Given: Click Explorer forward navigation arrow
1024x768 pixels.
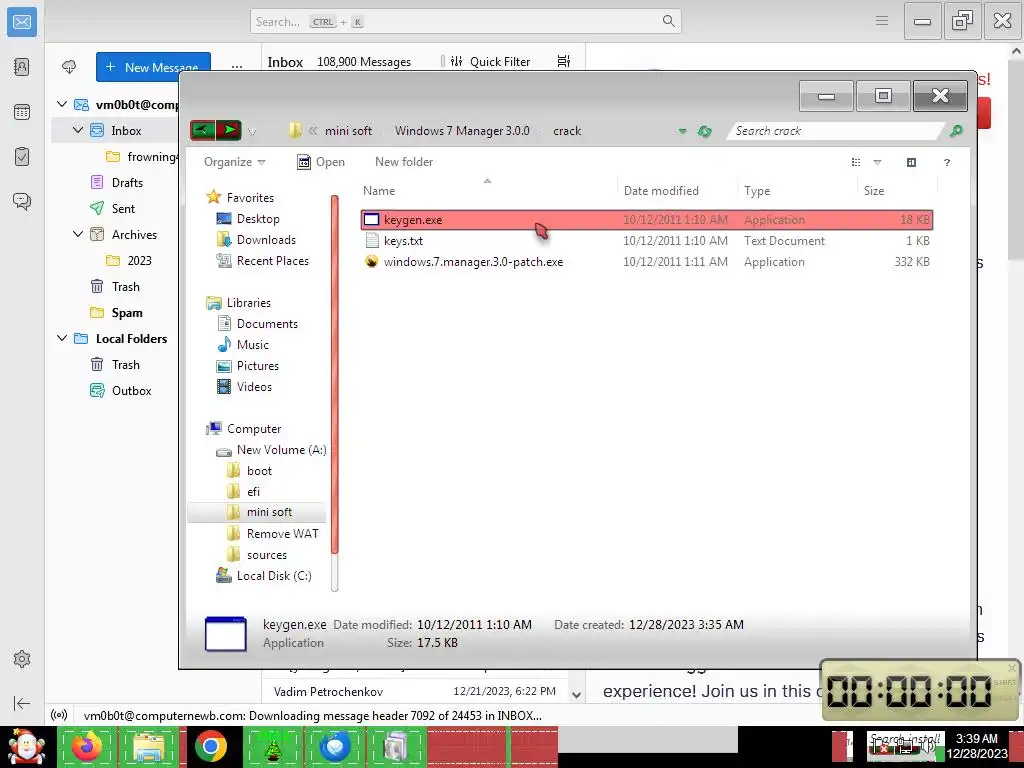Looking at the screenshot, I should [x=229, y=130].
